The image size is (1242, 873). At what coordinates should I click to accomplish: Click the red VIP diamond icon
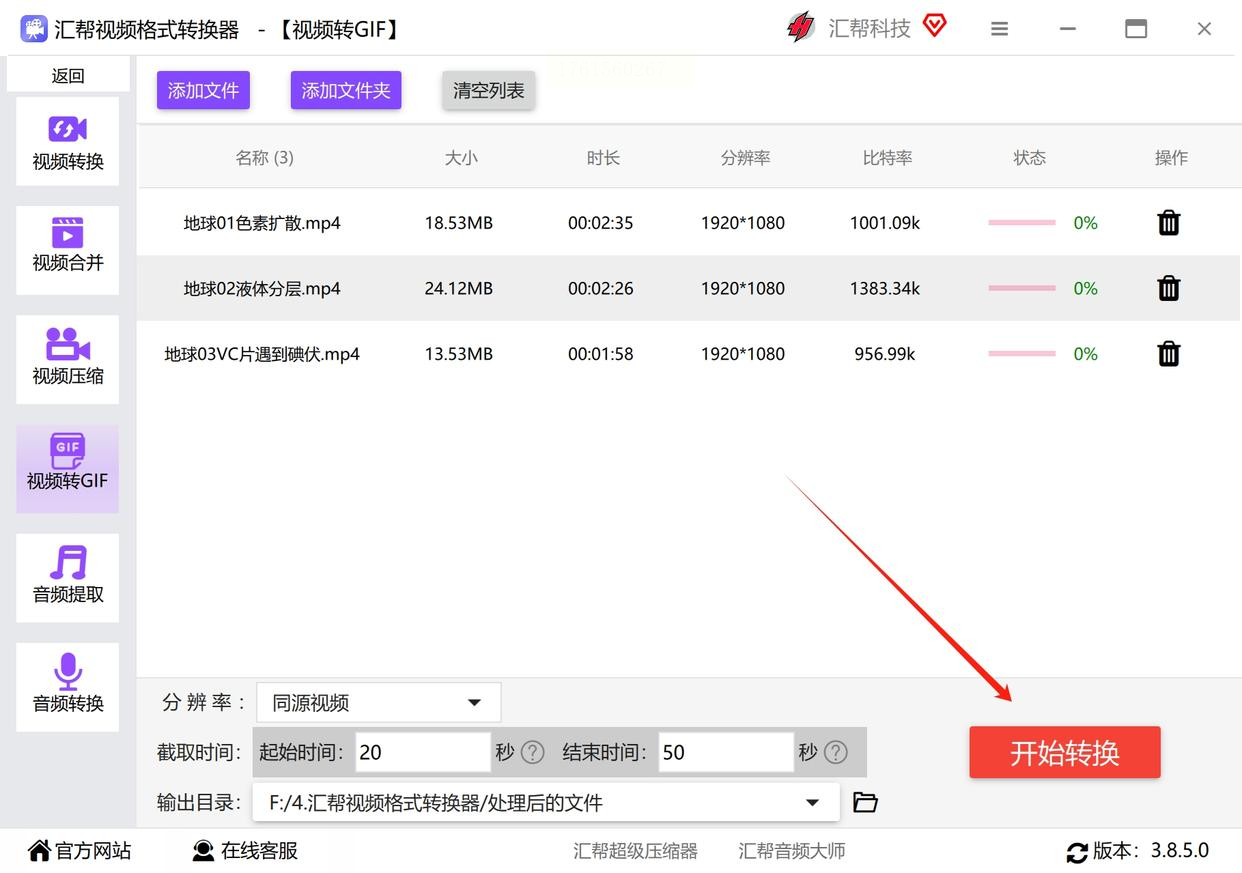pyautogui.click(x=934, y=27)
